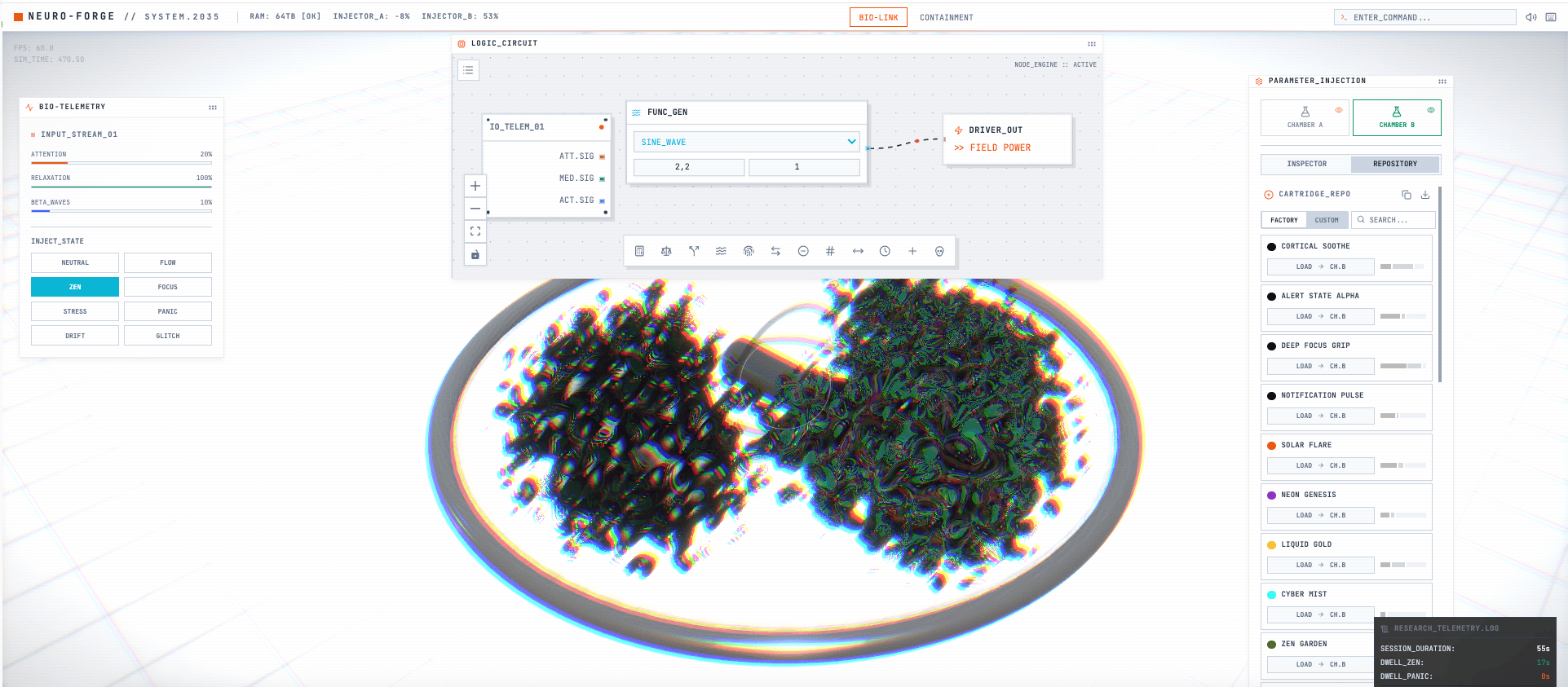Open the node list menu icon in Logic Circuit
The image size is (1568, 687).
pyautogui.click(x=468, y=70)
